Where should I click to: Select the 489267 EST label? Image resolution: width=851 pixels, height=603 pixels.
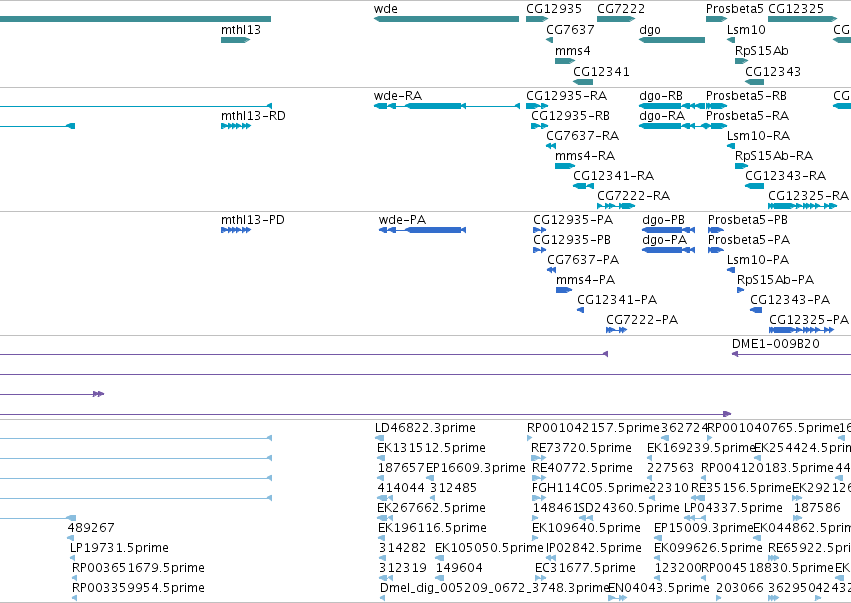(x=91, y=528)
